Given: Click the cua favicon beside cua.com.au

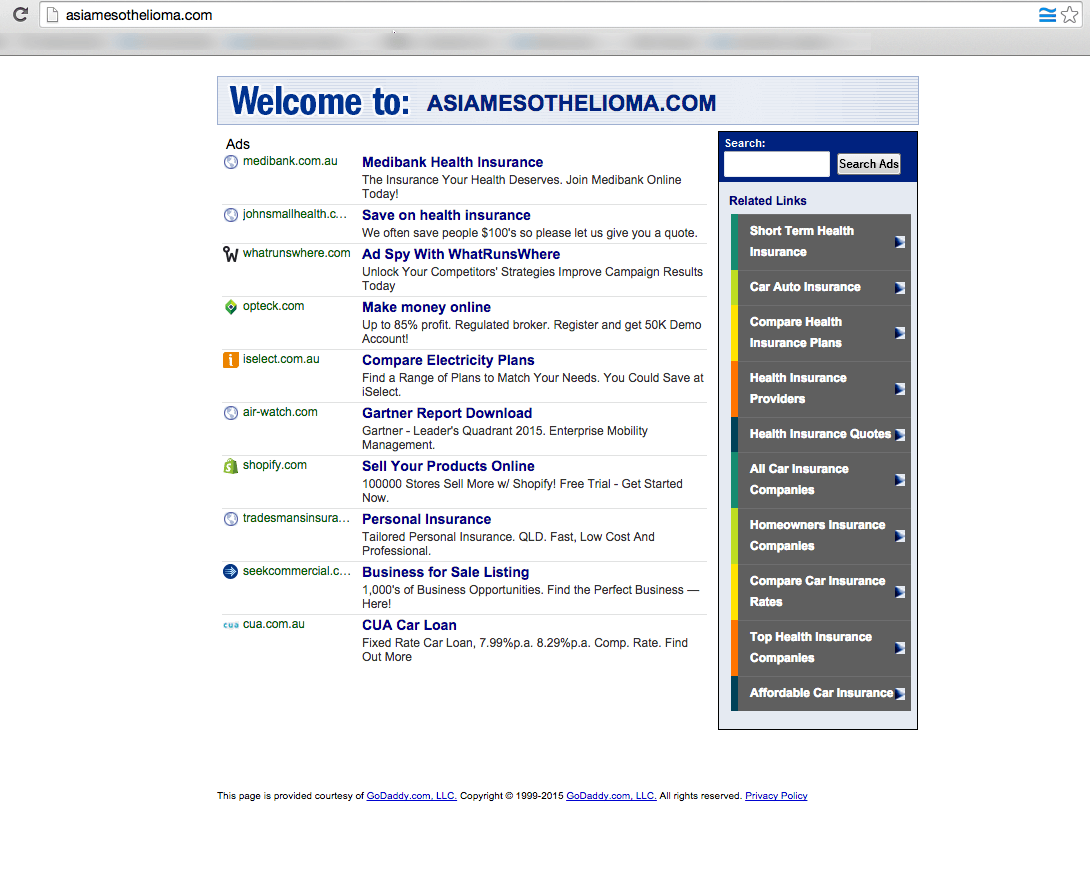Looking at the screenshot, I should coord(230,623).
